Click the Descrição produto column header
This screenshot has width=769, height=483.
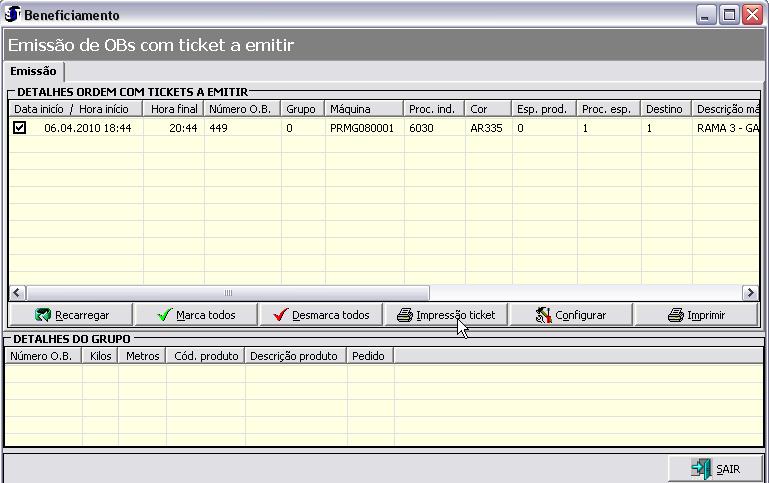click(x=295, y=355)
